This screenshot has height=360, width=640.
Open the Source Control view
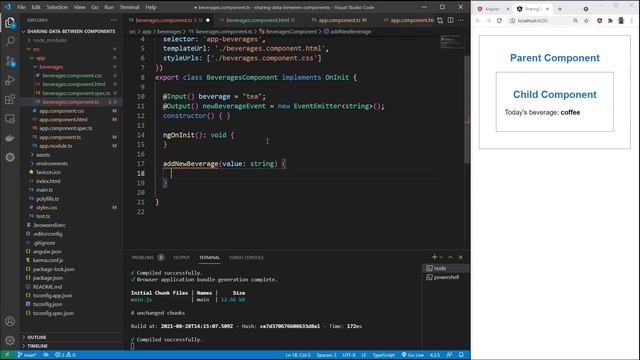10,61
